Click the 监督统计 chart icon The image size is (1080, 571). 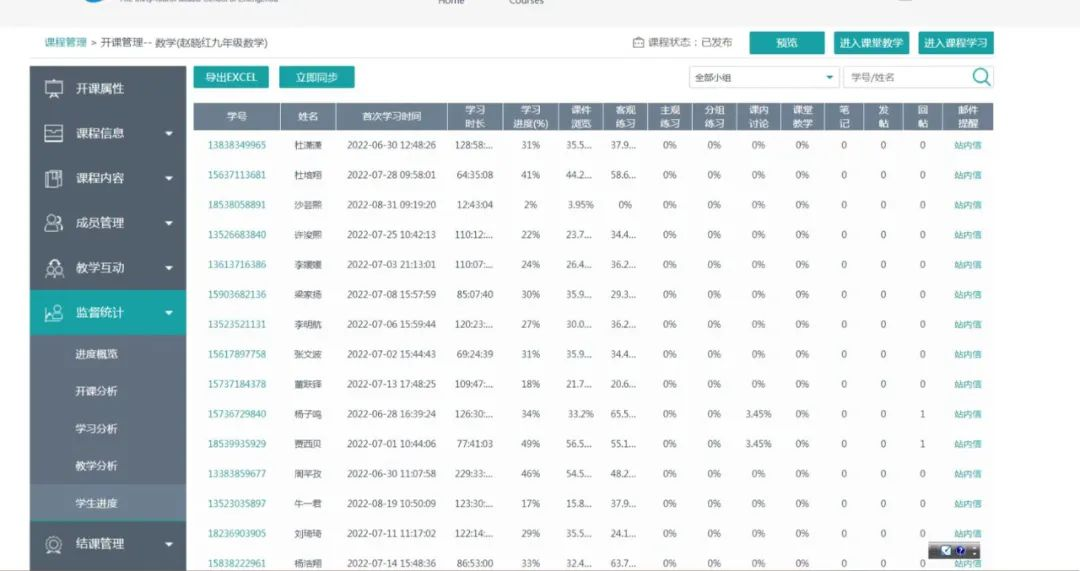pos(54,313)
